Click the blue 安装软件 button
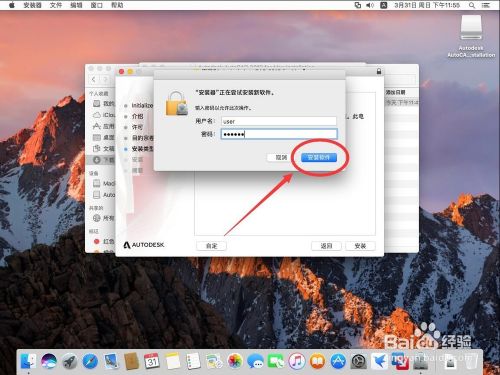Screen dimensions: 500x375 319,157
